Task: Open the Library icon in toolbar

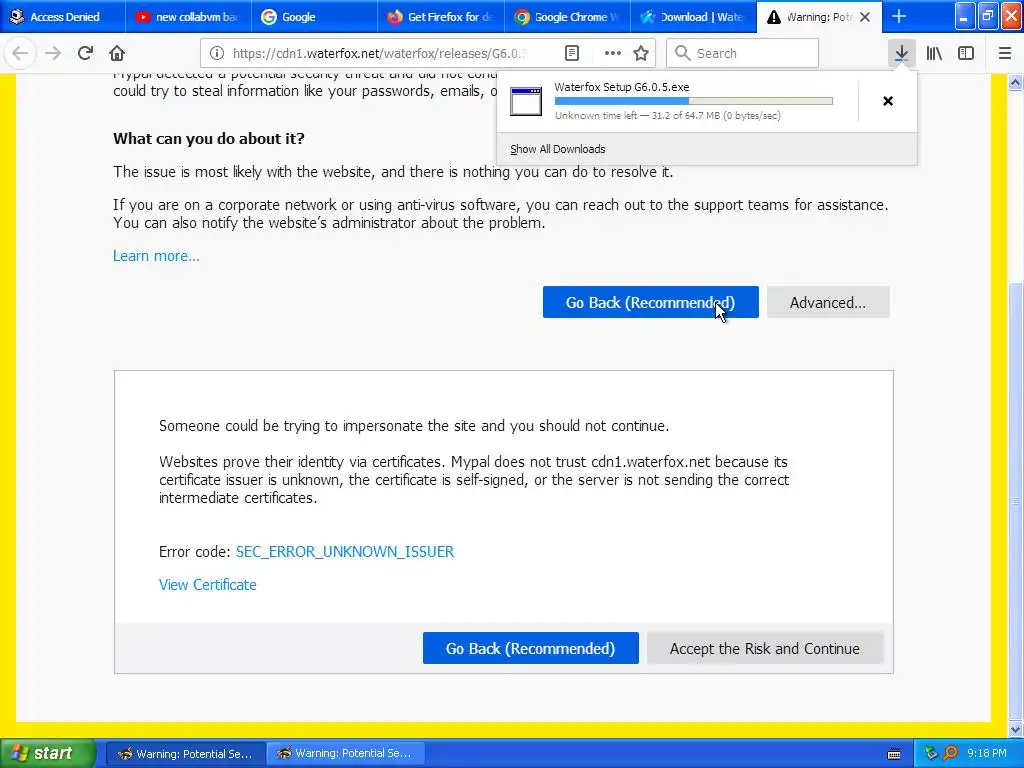Action: pyautogui.click(x=934, y=53)
